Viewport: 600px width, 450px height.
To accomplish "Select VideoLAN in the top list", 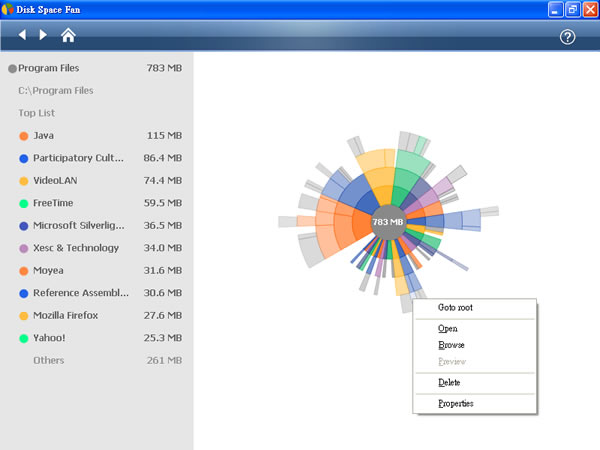I will point(55,181).
